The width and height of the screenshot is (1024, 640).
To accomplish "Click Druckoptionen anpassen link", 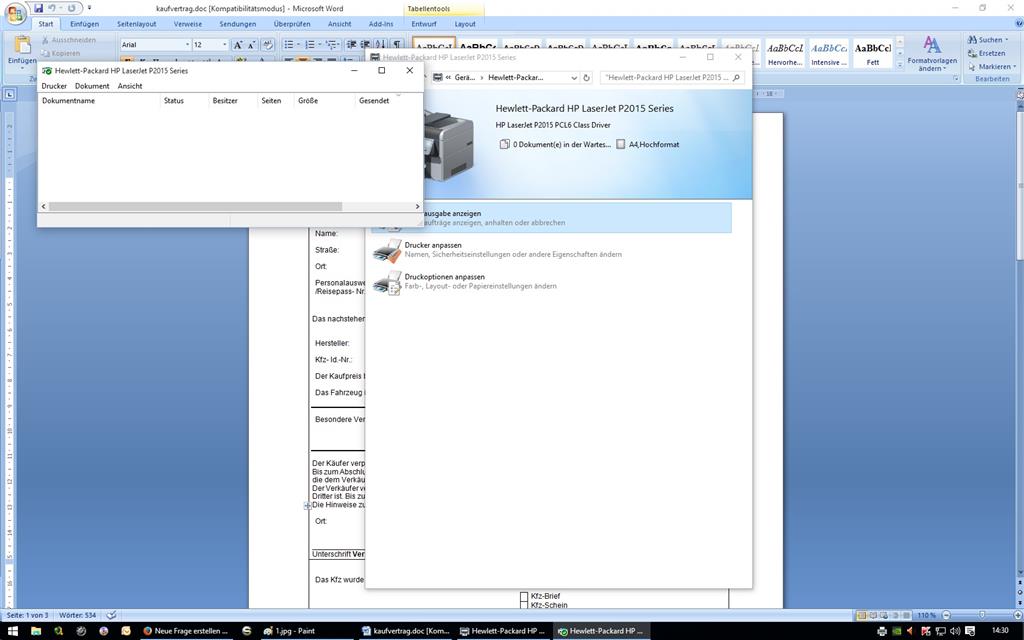I will coord(445,277).
